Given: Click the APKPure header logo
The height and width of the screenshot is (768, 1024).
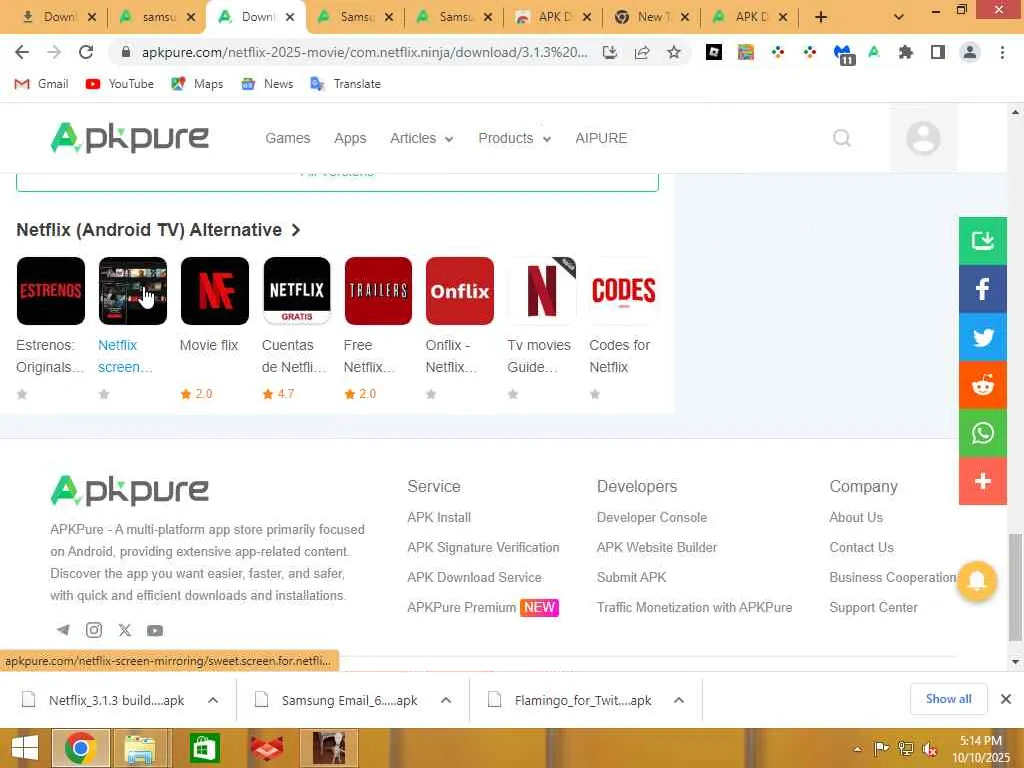Looking at the screenshot, I should click(x=129, y=138).
